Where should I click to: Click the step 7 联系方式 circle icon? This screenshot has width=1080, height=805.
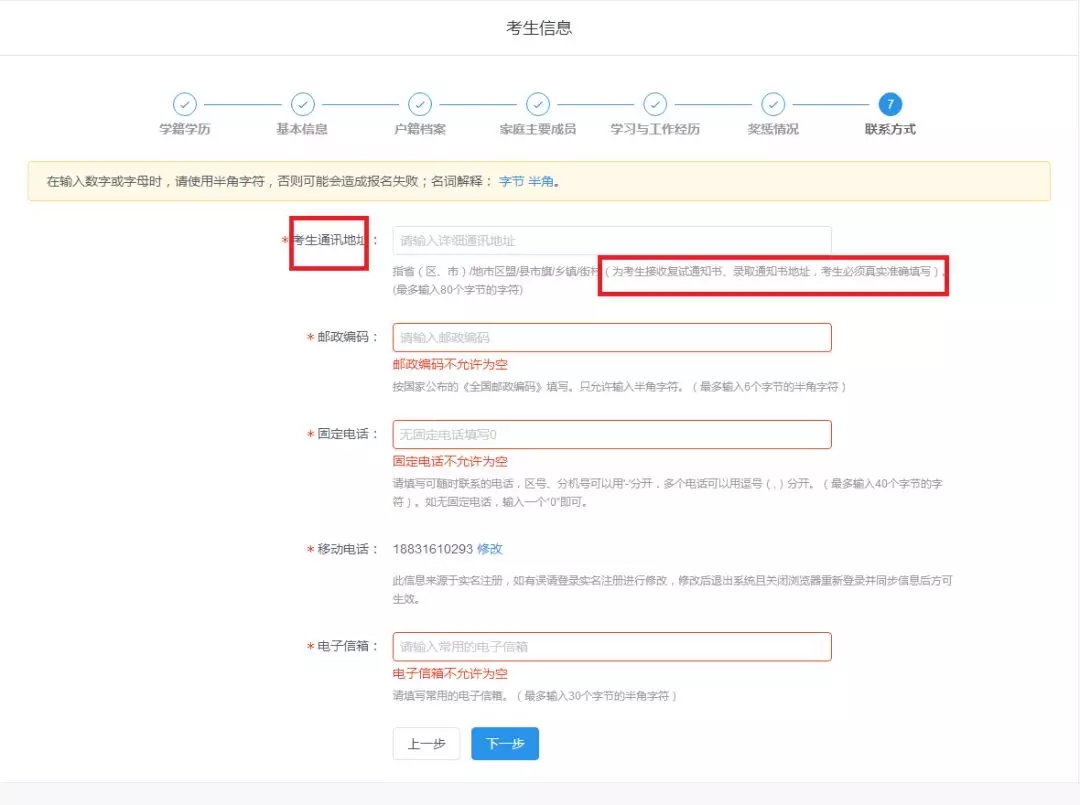tap(890, 104)
